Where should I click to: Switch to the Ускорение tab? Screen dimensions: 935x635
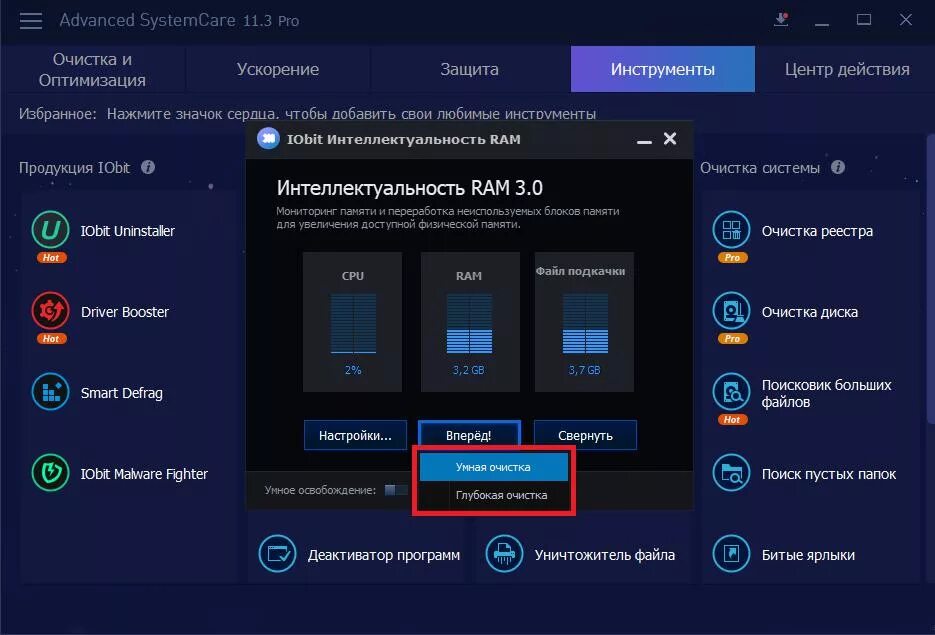(278, 69)
